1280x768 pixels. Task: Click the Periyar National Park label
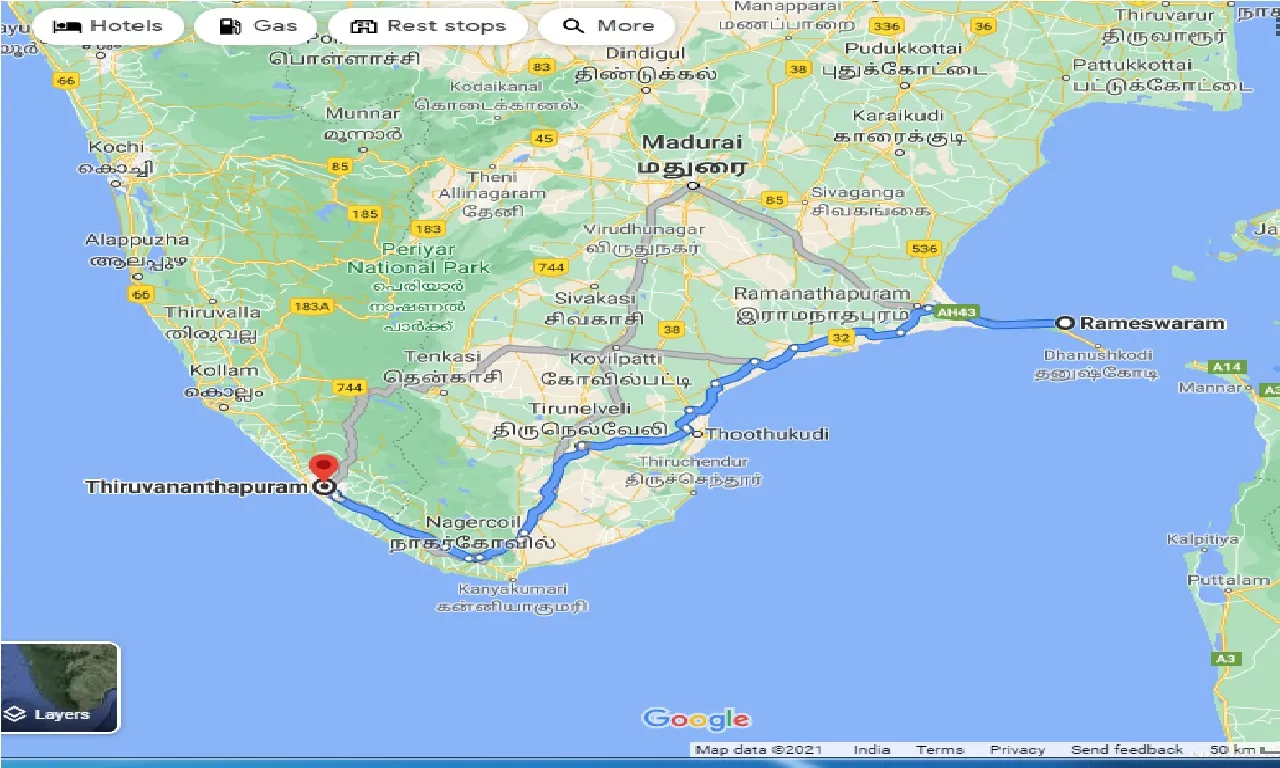tap(418, 258)
